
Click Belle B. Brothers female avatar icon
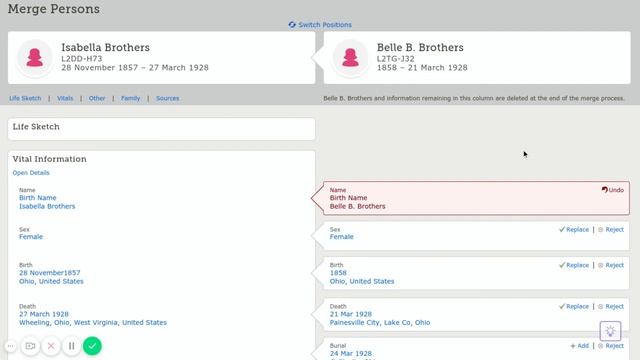[350, 58]
